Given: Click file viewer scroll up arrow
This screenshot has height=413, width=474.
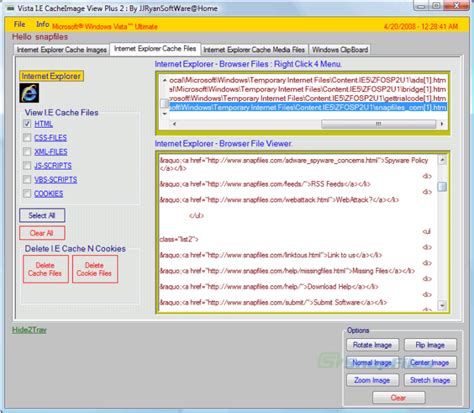Looking at the screenshot, I should tap(442, 160).
